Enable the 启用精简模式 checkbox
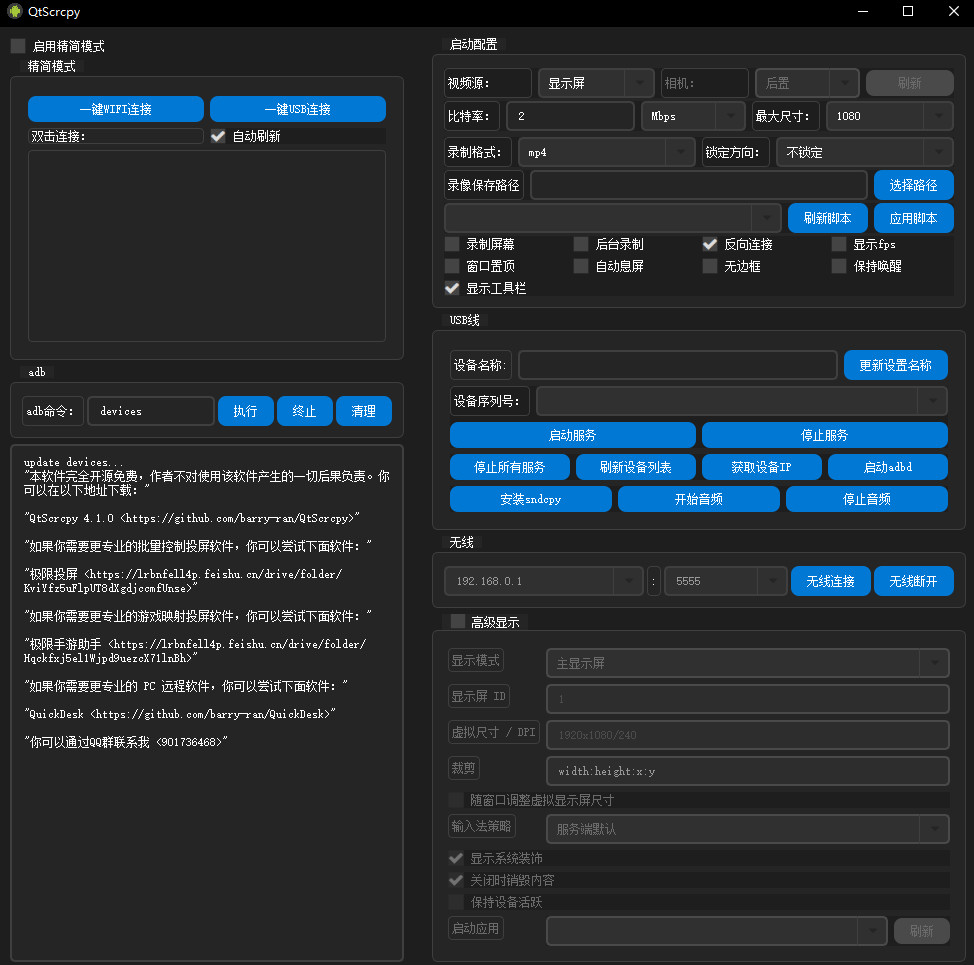Viewport: 974px width, 965px height. (x=18, y=46)
